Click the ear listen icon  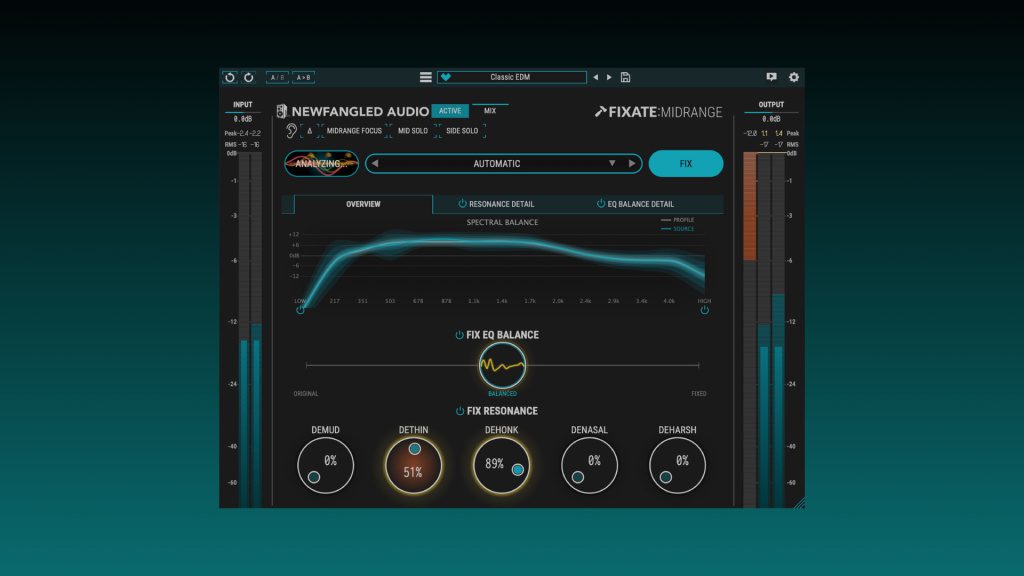coord(291,131)
